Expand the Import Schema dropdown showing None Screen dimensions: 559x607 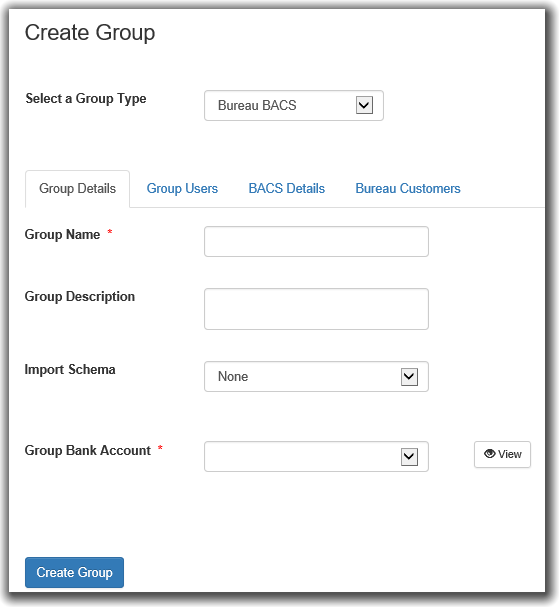click(316, 377)
